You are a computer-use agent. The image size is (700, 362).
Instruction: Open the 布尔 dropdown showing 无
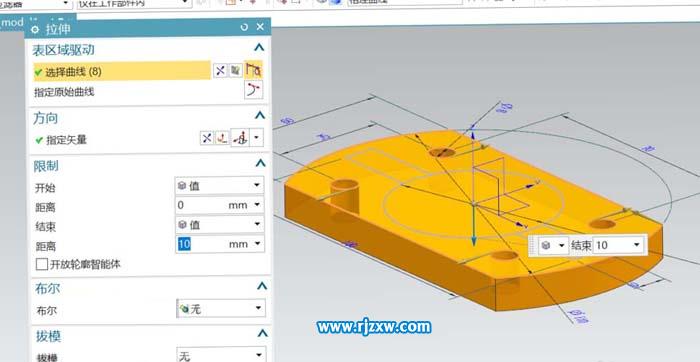pyautogui.click(x=221, y=308)
